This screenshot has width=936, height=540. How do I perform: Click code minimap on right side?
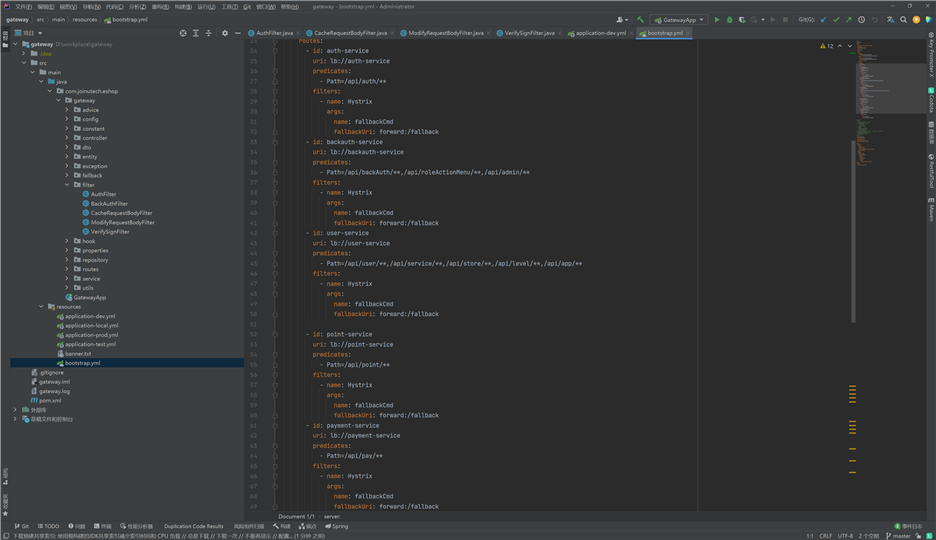(891, 101)
